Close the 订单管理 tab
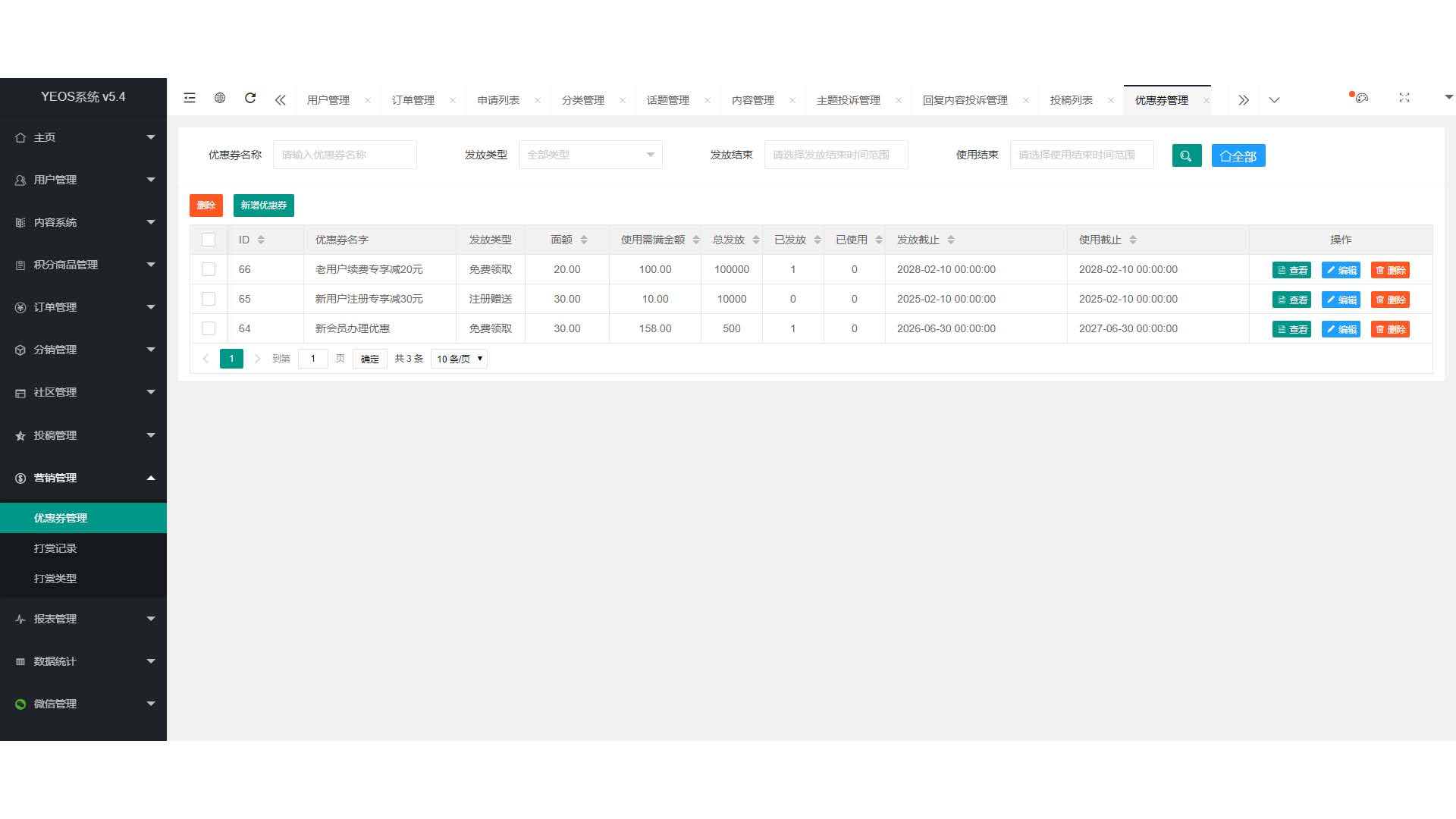The height and width of the screenshot is (819, 1456). [453, 100]
